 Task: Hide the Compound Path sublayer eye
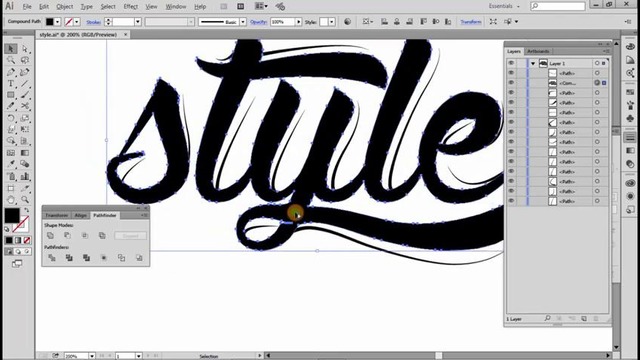tap(511, 83)
